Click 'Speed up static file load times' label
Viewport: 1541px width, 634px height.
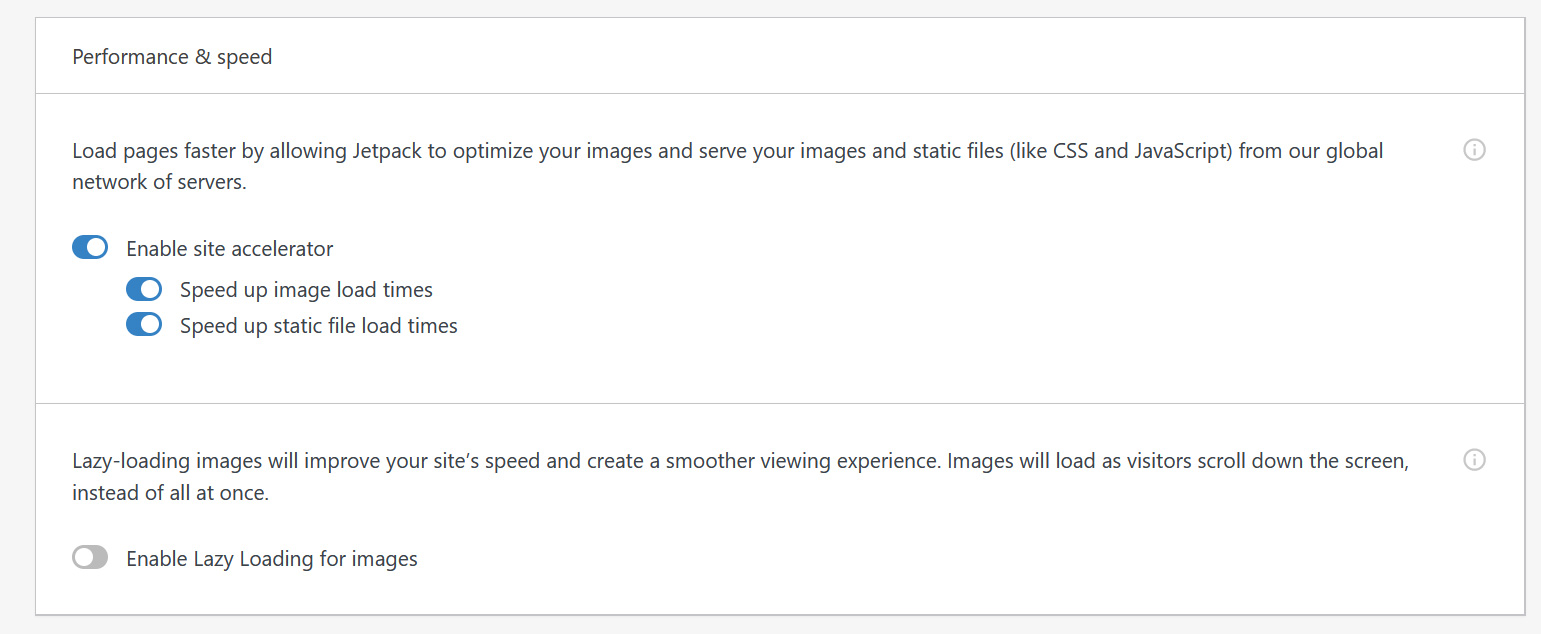click(x=319, y=326)
